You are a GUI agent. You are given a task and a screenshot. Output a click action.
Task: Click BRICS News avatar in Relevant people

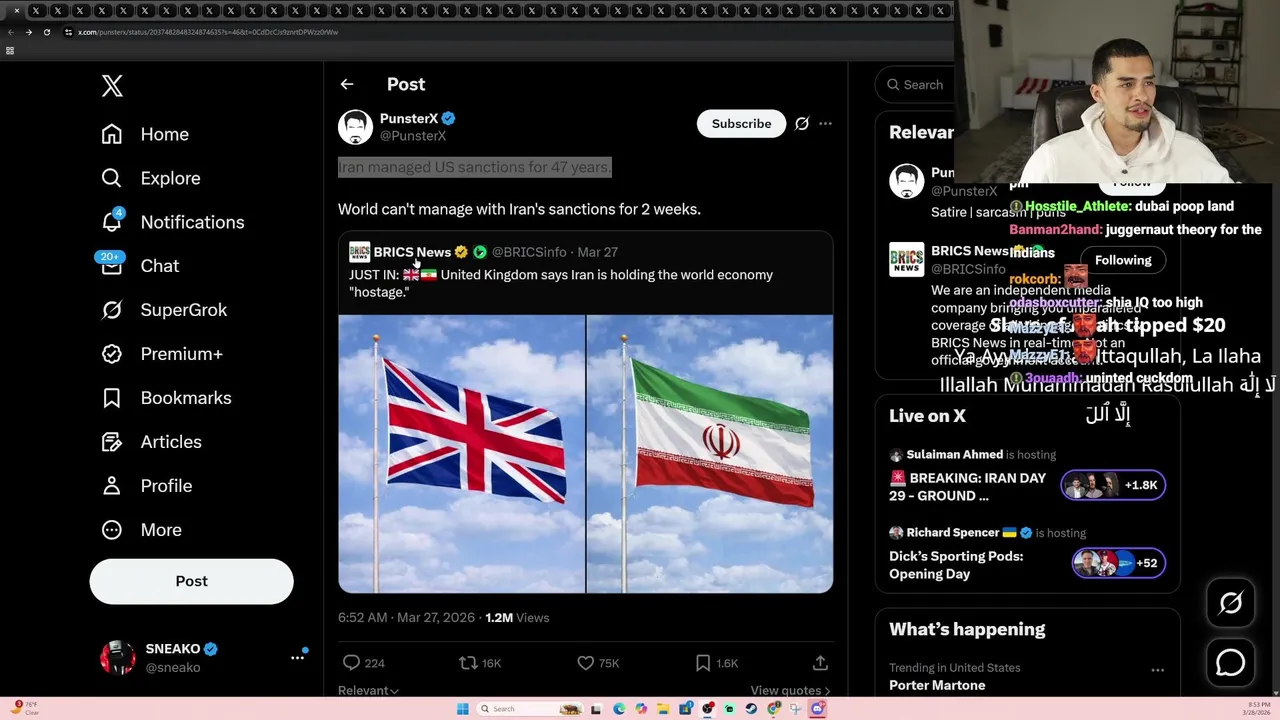click(907, 260)
